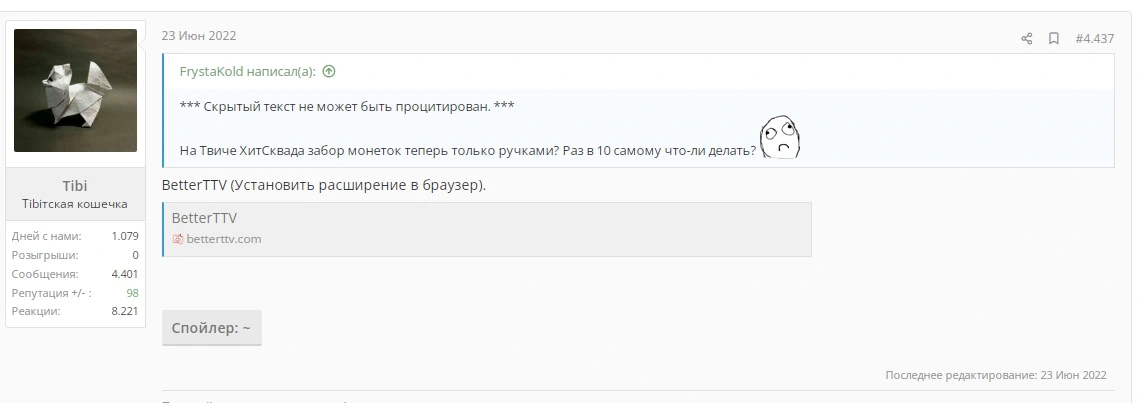Click the FrystaKold написал(а) quote header
1140x403 pixels.
(x=248, y=71)
